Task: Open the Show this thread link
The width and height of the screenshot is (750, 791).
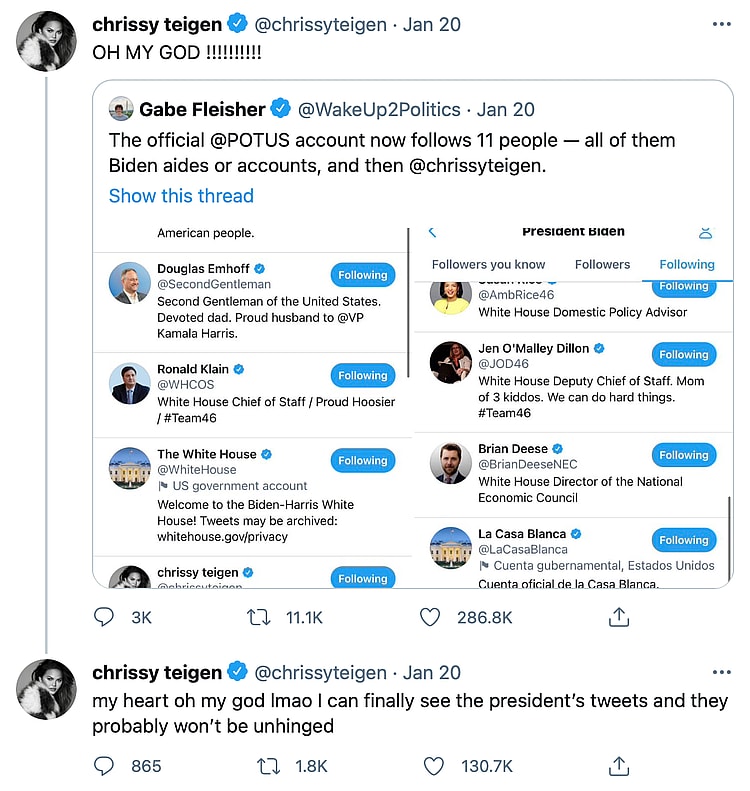Action: pos(181,196)
